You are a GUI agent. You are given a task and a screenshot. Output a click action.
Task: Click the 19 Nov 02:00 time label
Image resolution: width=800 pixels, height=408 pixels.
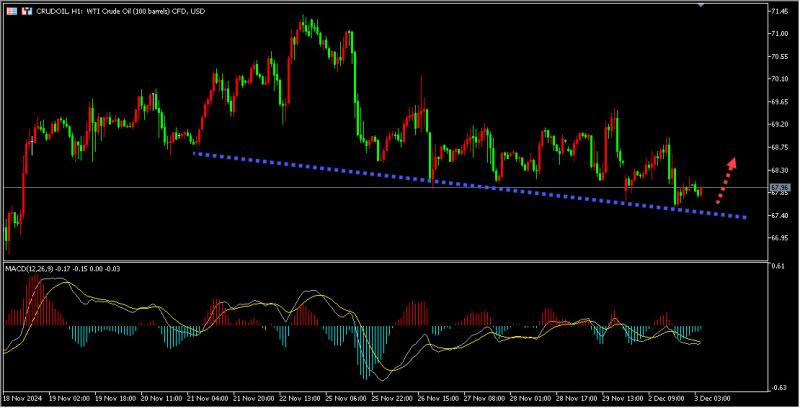[x=69, y=398]
